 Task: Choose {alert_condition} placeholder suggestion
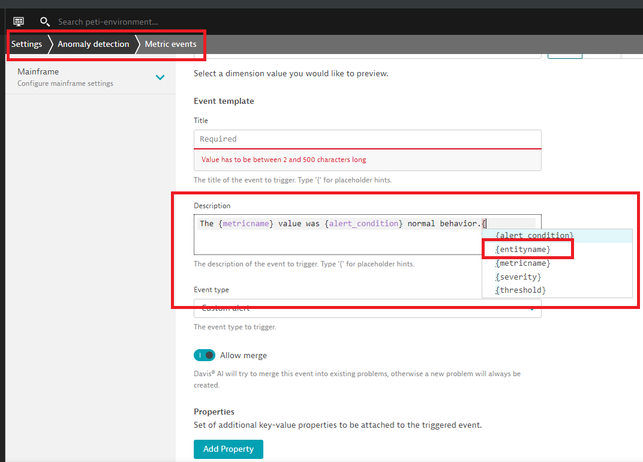click(534, 235)
